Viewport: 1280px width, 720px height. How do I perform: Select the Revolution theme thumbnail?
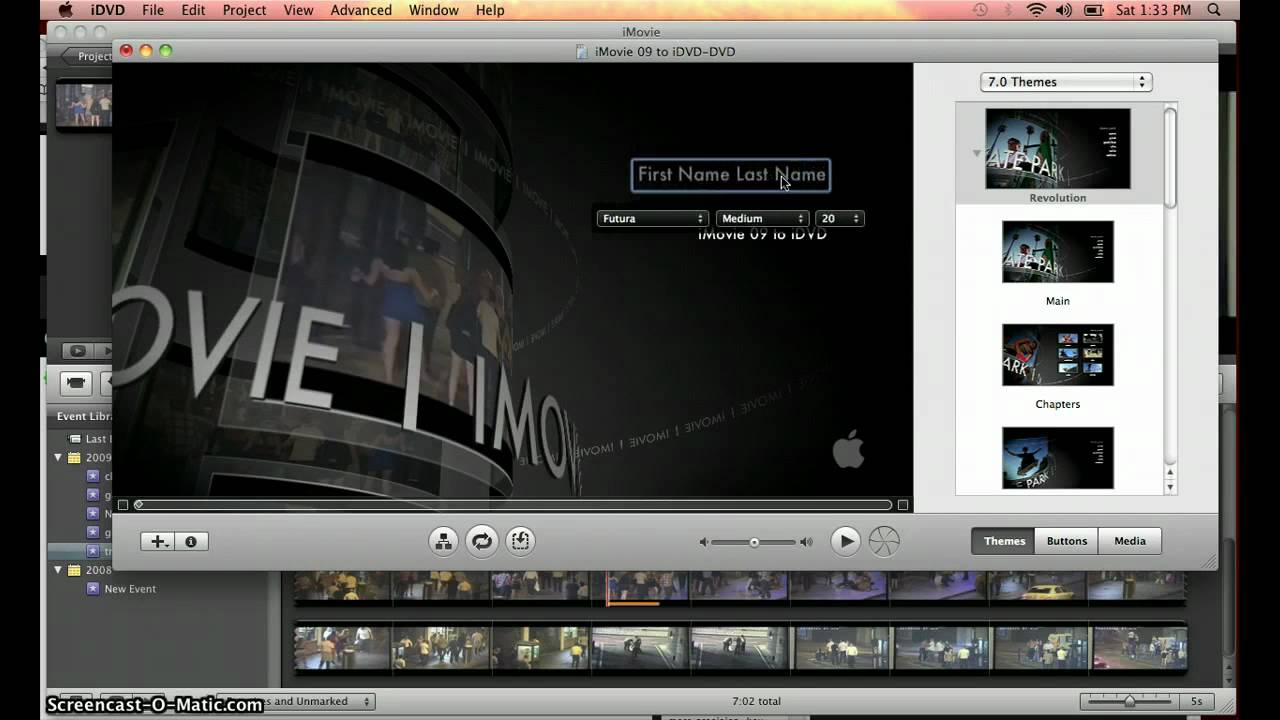(1058, 149)
